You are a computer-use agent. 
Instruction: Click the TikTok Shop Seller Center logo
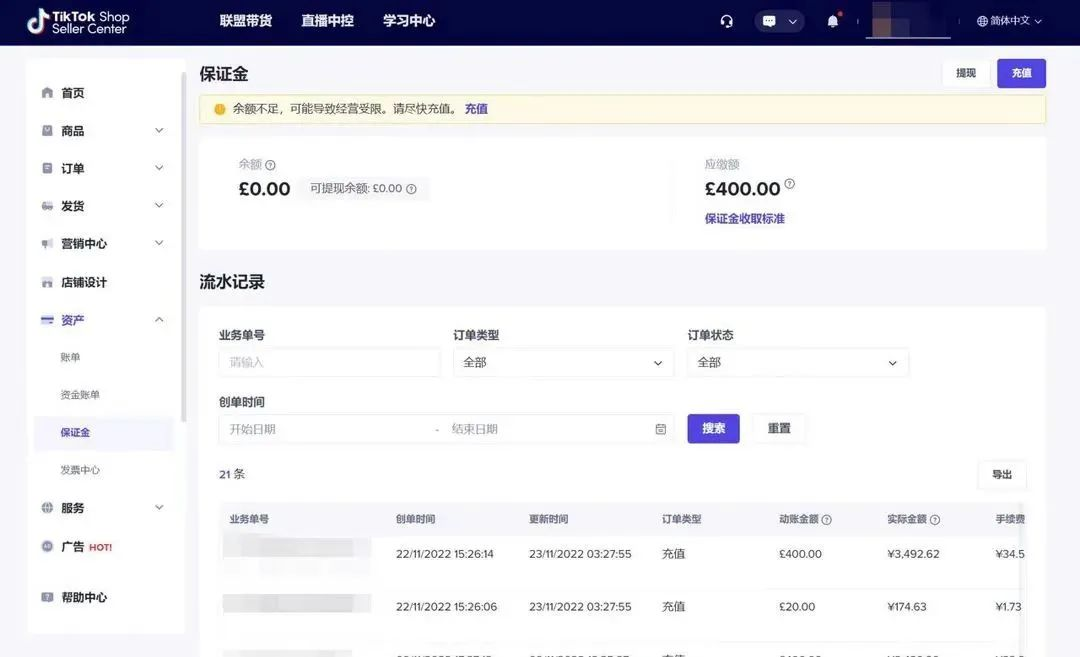tap(78, 21)
